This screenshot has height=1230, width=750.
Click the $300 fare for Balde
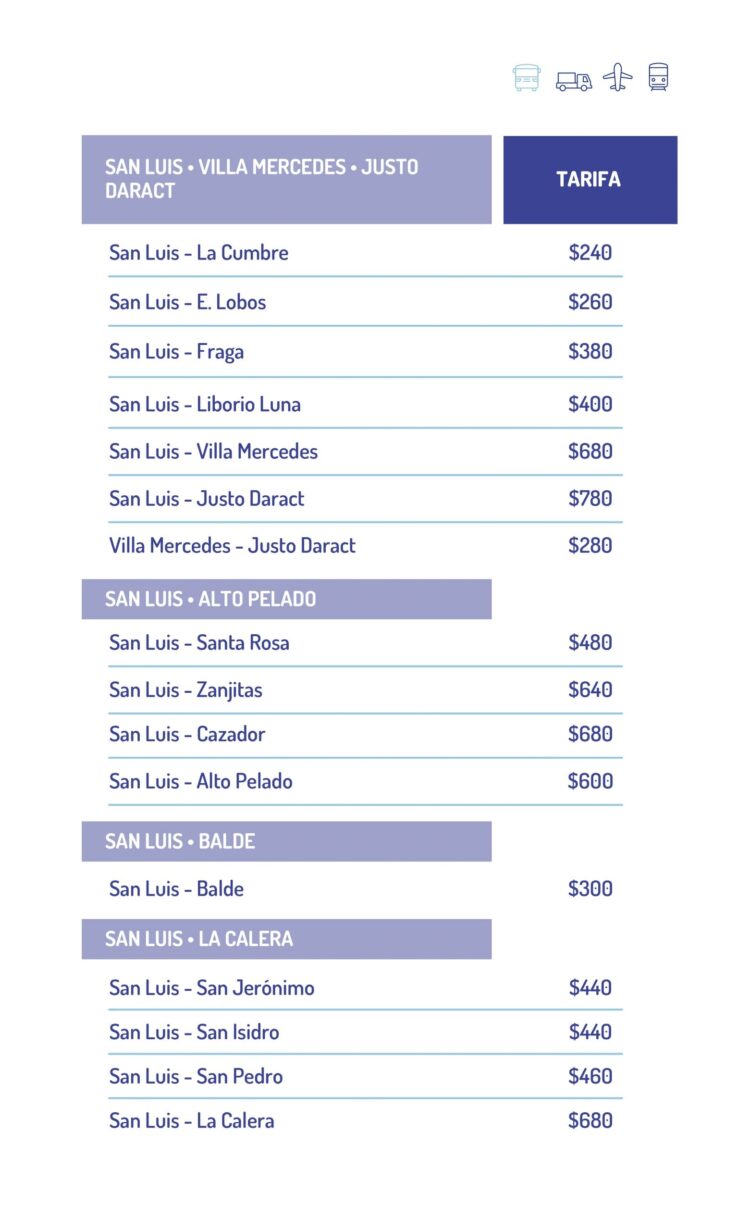click(590, 889)
